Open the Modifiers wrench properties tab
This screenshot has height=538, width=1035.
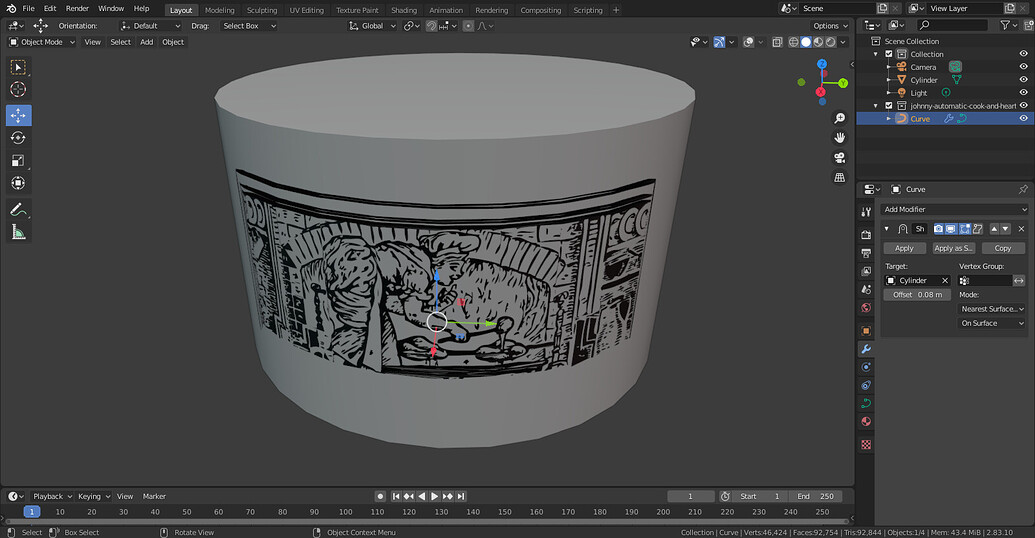click(x=866, y=349)
